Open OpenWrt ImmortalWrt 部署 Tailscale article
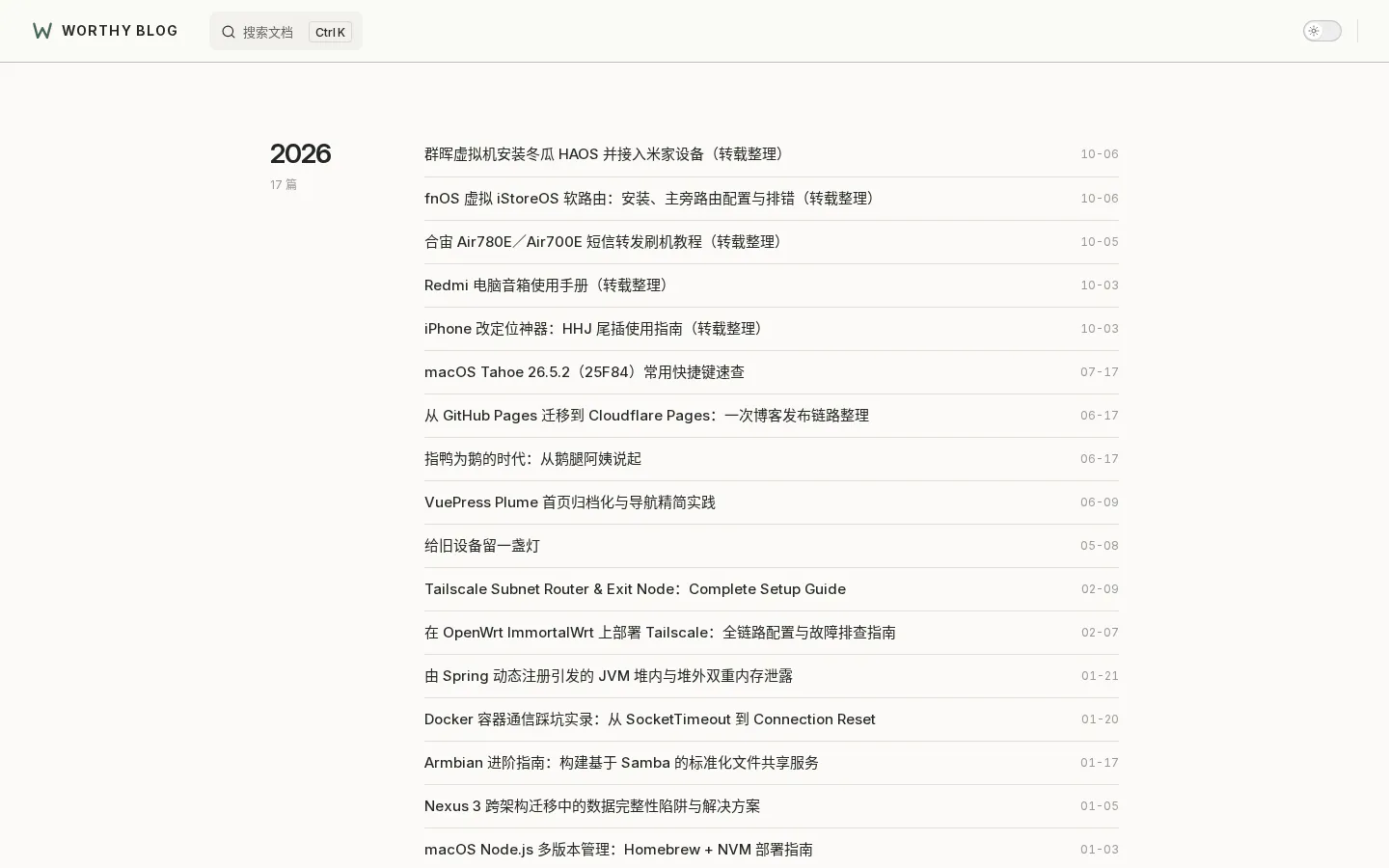This screenshot has width=1389, height=868. 660,633
